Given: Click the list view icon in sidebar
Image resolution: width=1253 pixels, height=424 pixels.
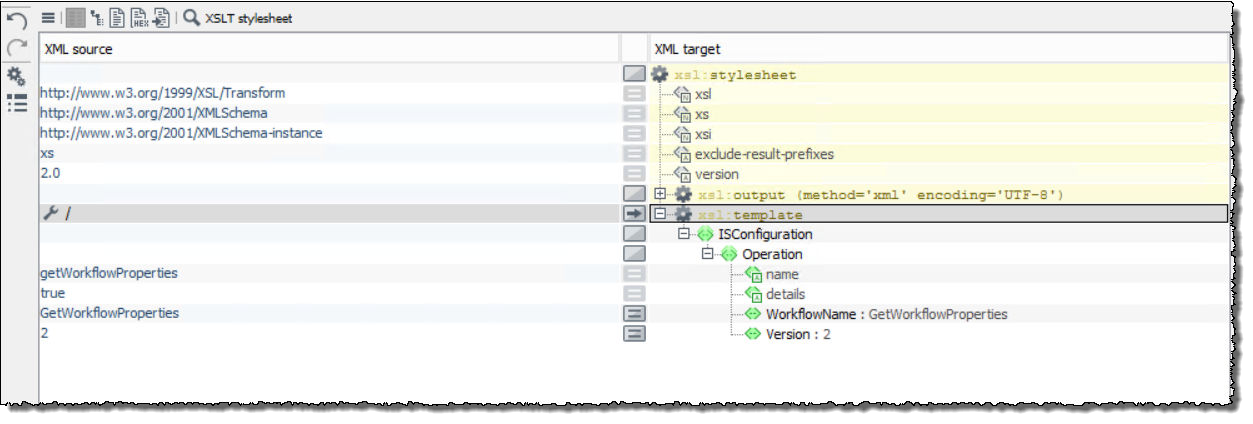Looking at the screenshot, I should click(x=17, y=103).
